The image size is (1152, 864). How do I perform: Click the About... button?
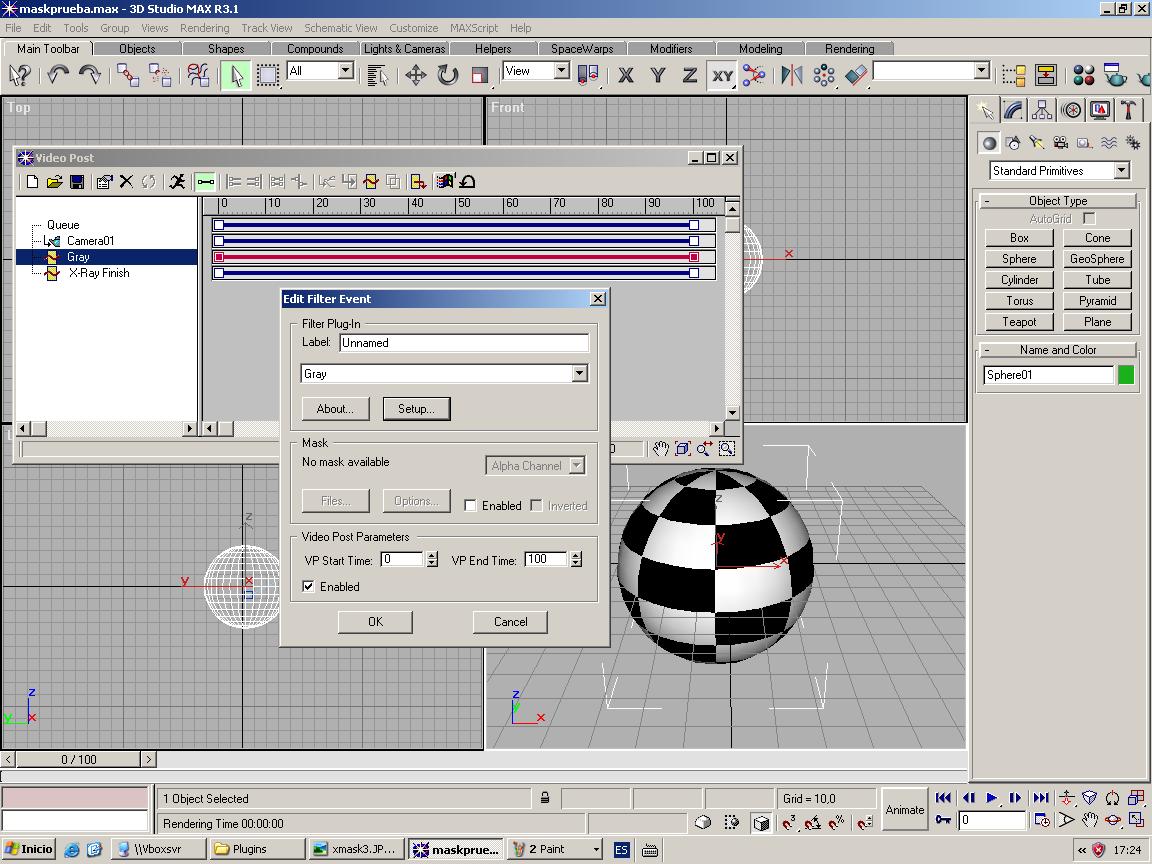coord(335,408)
